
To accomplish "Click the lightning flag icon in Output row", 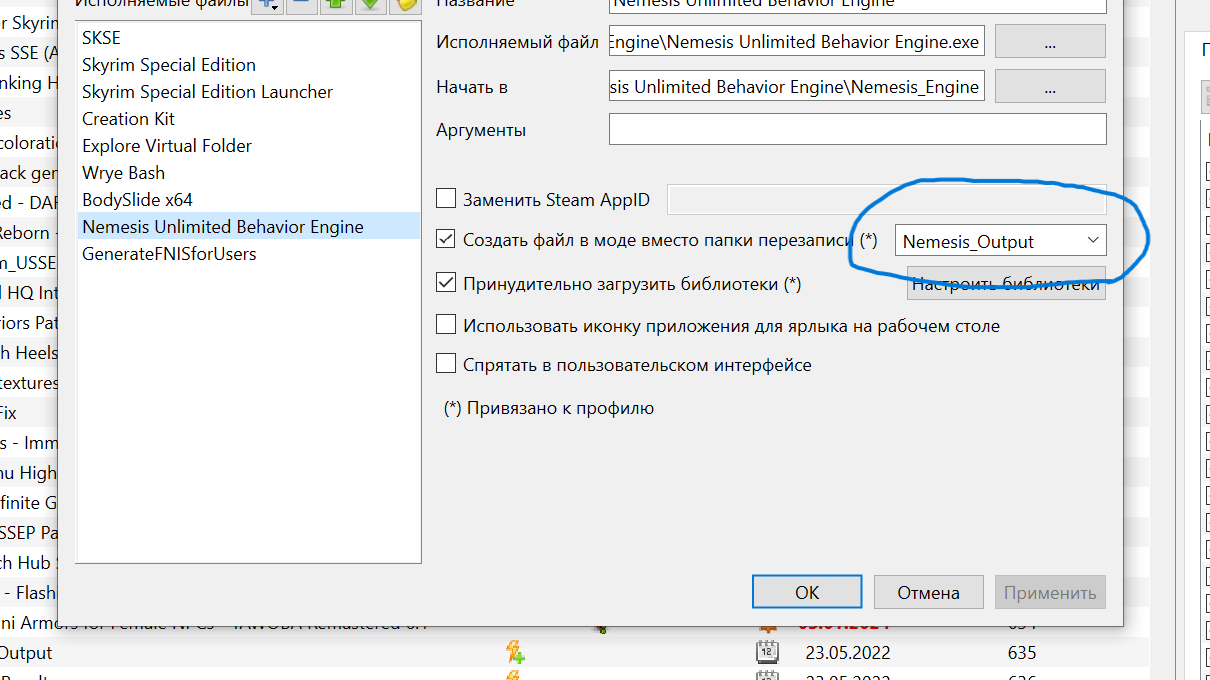I will pos(515,653).
